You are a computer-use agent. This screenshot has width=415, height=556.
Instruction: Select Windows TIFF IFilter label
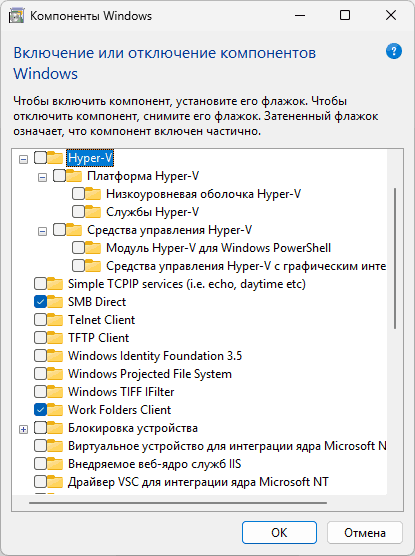[x=121, y=392]
